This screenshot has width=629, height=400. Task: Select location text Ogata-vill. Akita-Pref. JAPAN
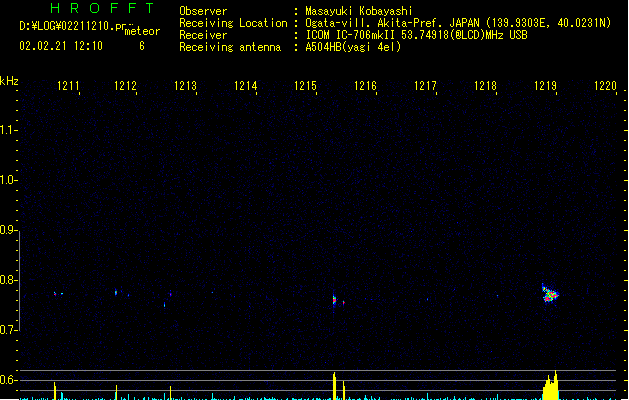point(393,23)
